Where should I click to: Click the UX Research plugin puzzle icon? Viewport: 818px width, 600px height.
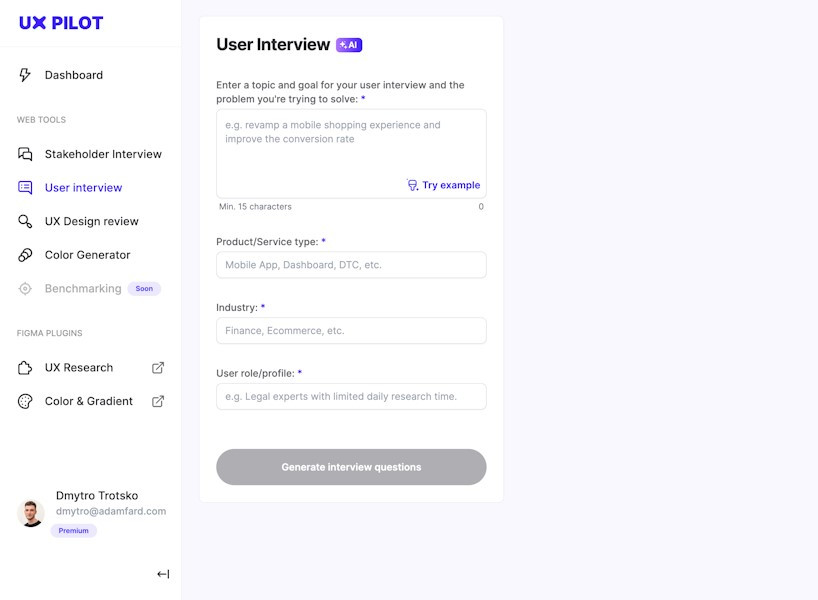[x=25, y=368]
